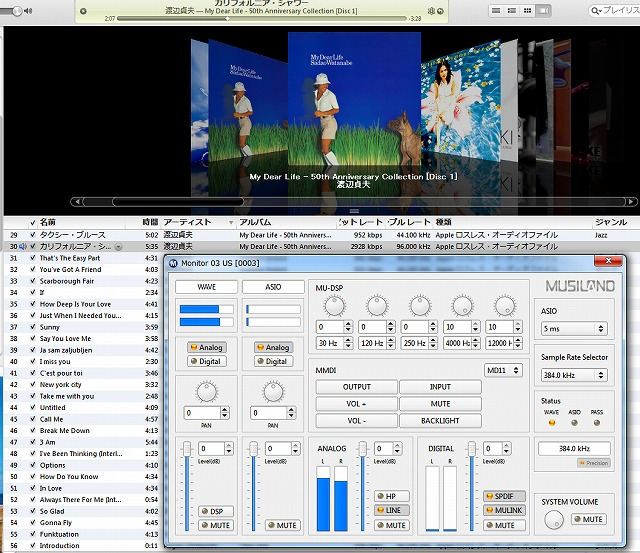Sort by the アルバム column header

[256, 222]
